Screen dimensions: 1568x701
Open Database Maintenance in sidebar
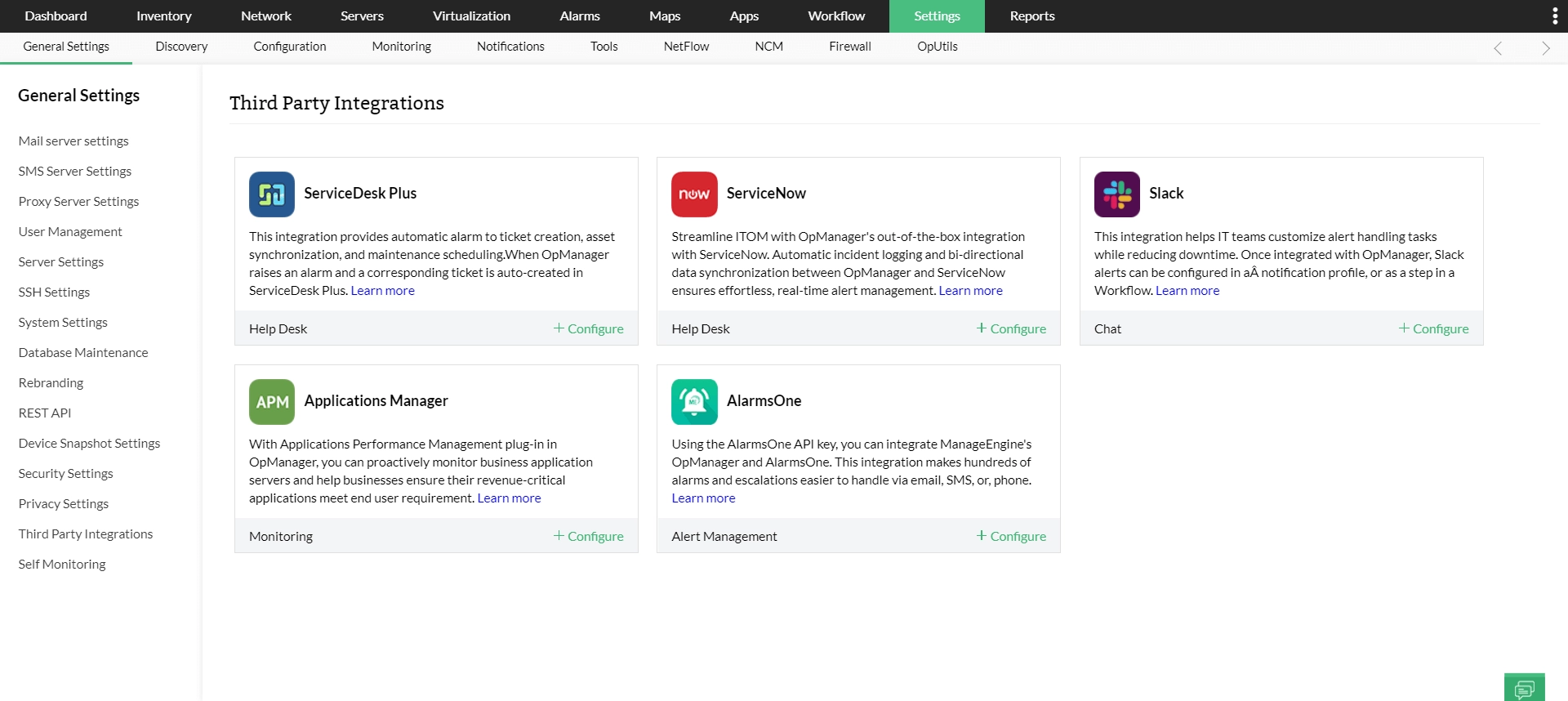83,353
